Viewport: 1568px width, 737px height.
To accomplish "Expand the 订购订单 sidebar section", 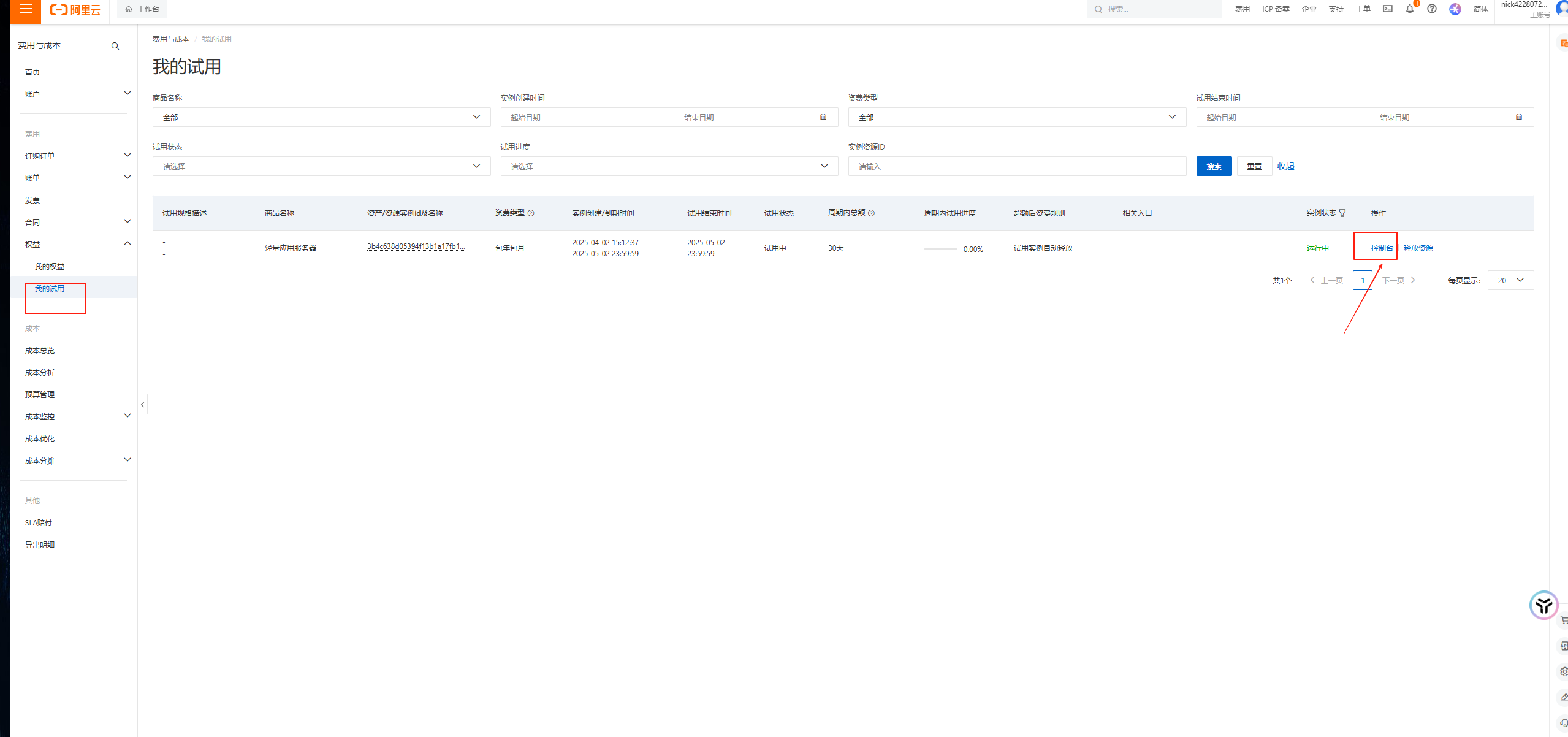I will pyautogui.click(x=127, y=156).
